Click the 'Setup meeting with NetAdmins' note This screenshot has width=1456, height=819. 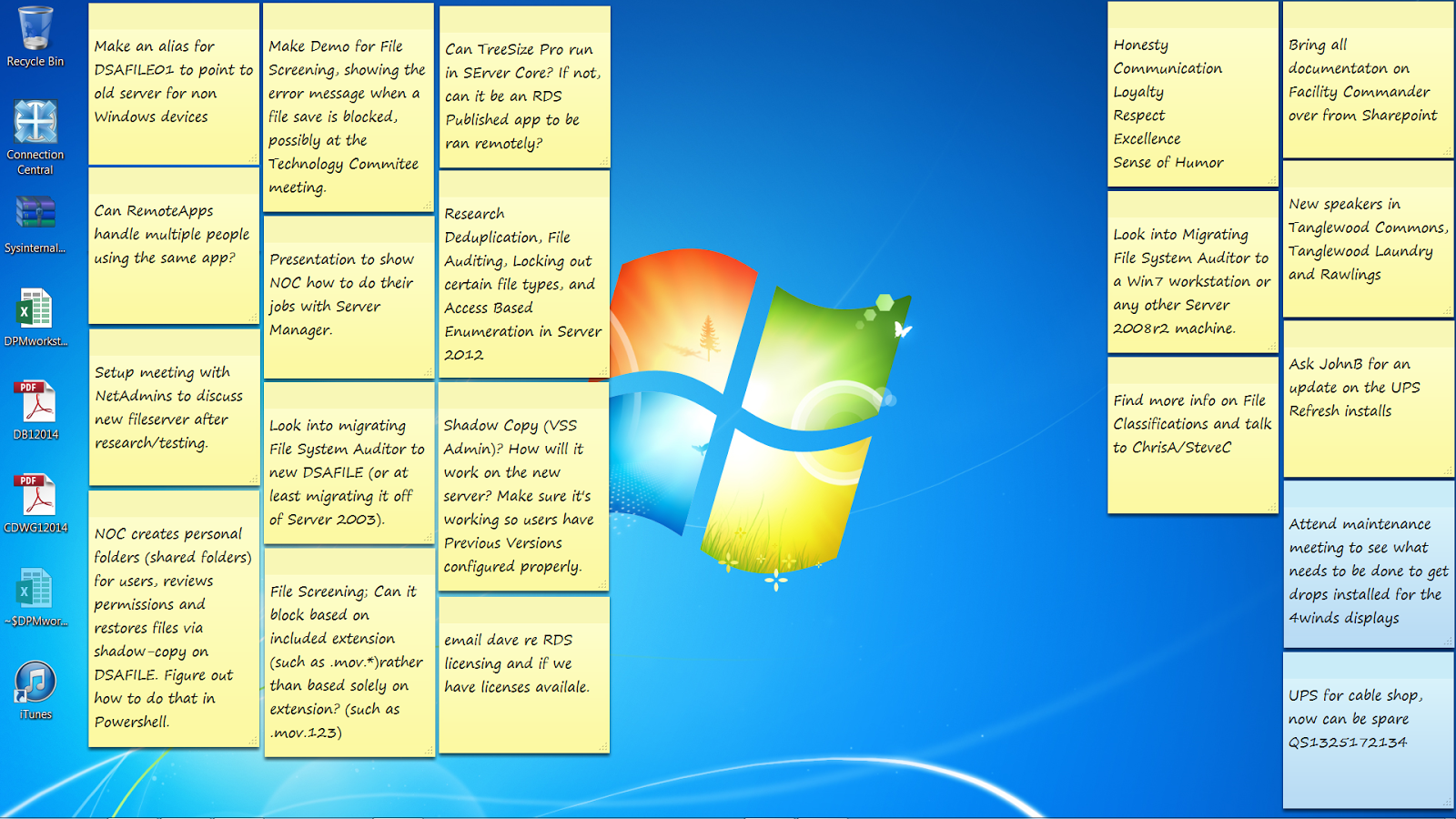pos(174,408)
